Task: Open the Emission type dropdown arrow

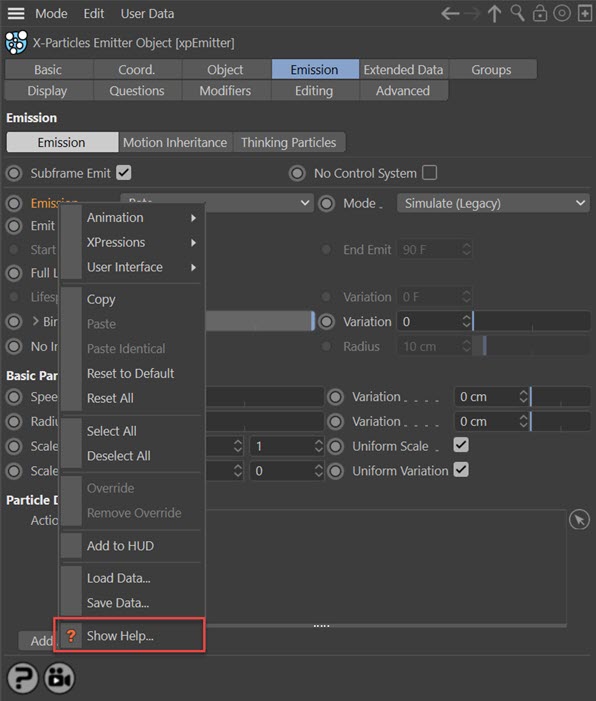Action: click(305, 203)
